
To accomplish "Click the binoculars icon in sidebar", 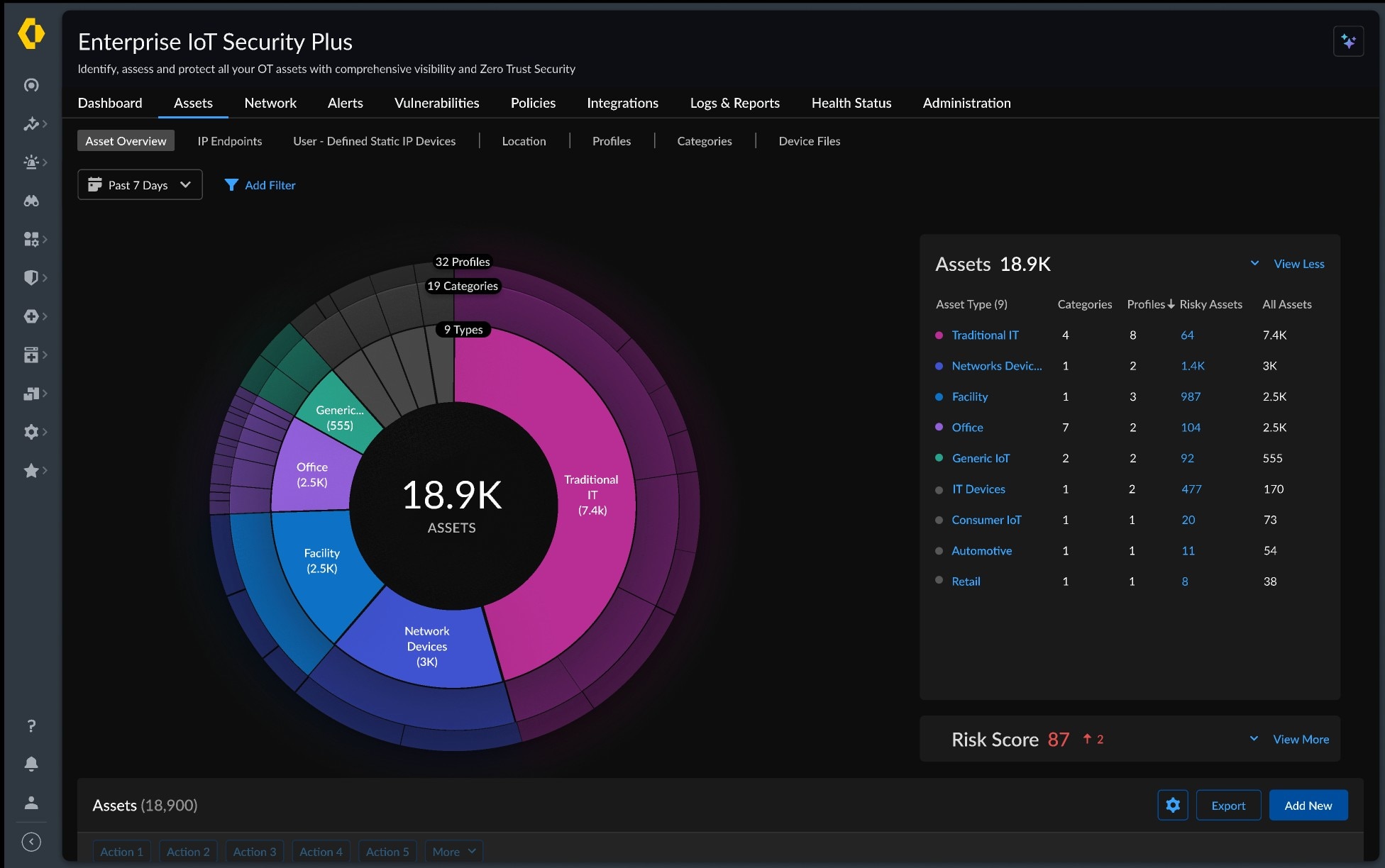I will click(x=31, y=201).
